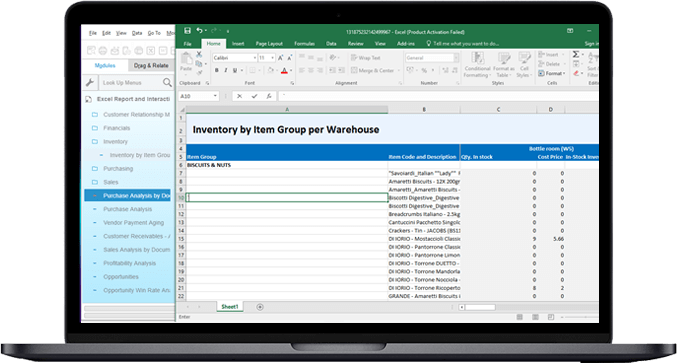Switch to the Page Layout ribbon tab
This screenshot has height=363, width=677.
coord(269,44)
